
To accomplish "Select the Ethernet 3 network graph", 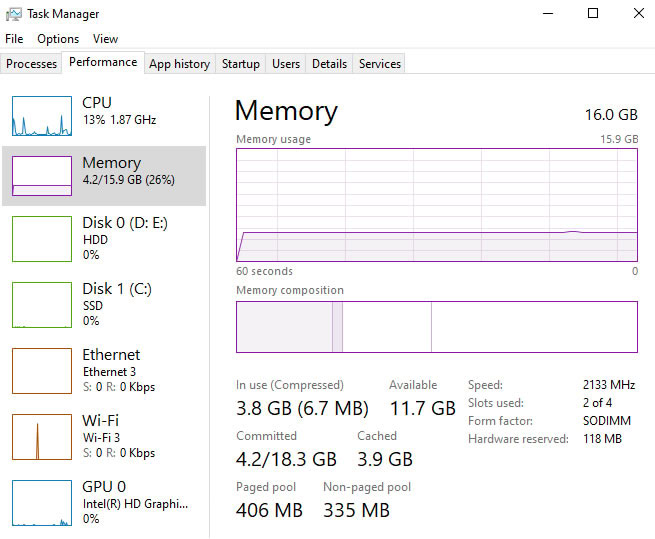I will pos(42,371).
